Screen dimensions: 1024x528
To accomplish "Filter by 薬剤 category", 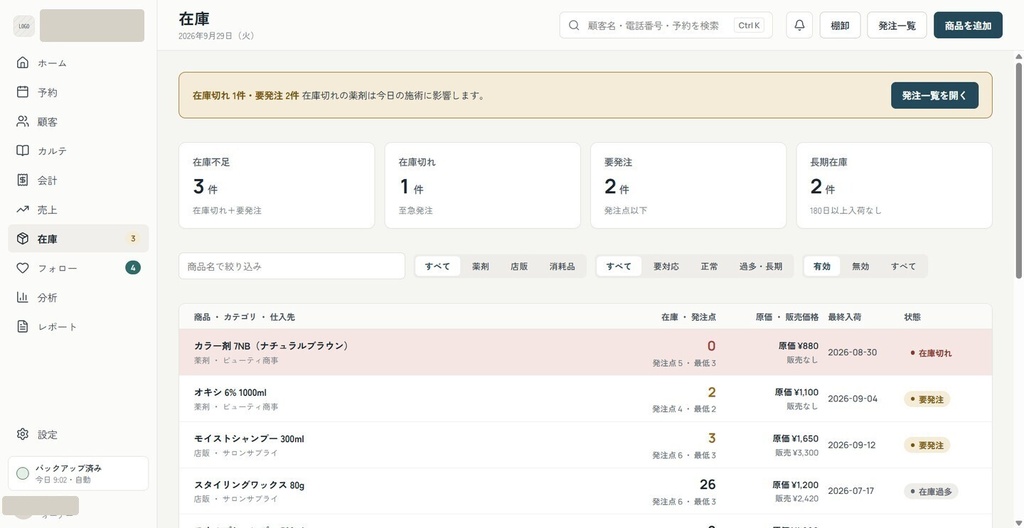I will point(481,266).
